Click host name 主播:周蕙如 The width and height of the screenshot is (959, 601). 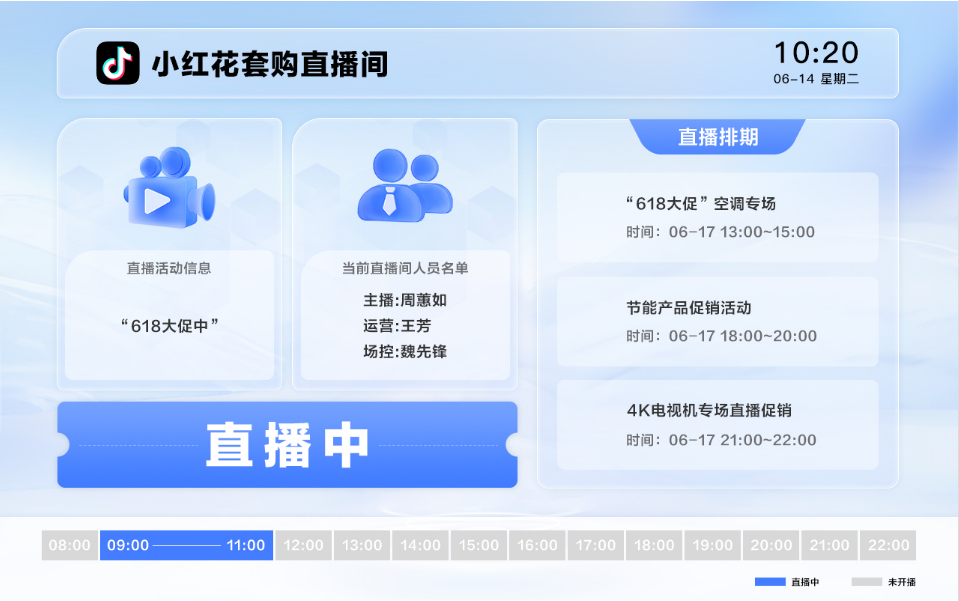click(x=404, y=300)
